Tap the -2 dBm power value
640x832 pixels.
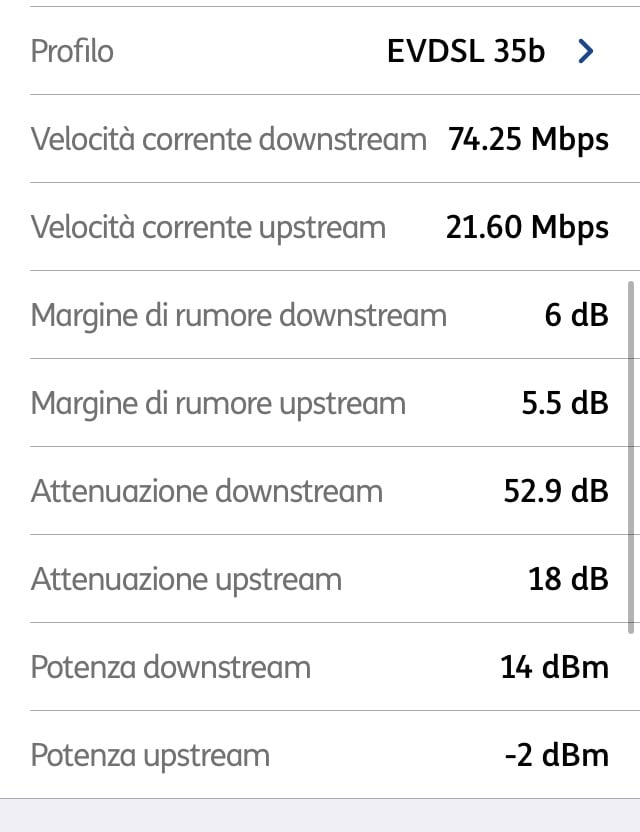pyautogui.click(x=556, y=755)
